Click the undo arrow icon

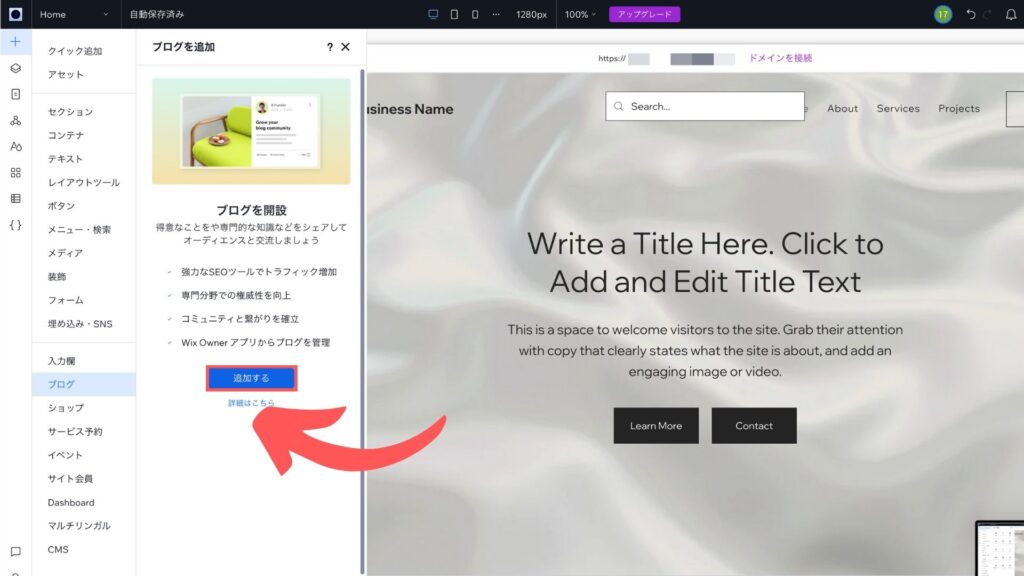coord(971,14)
